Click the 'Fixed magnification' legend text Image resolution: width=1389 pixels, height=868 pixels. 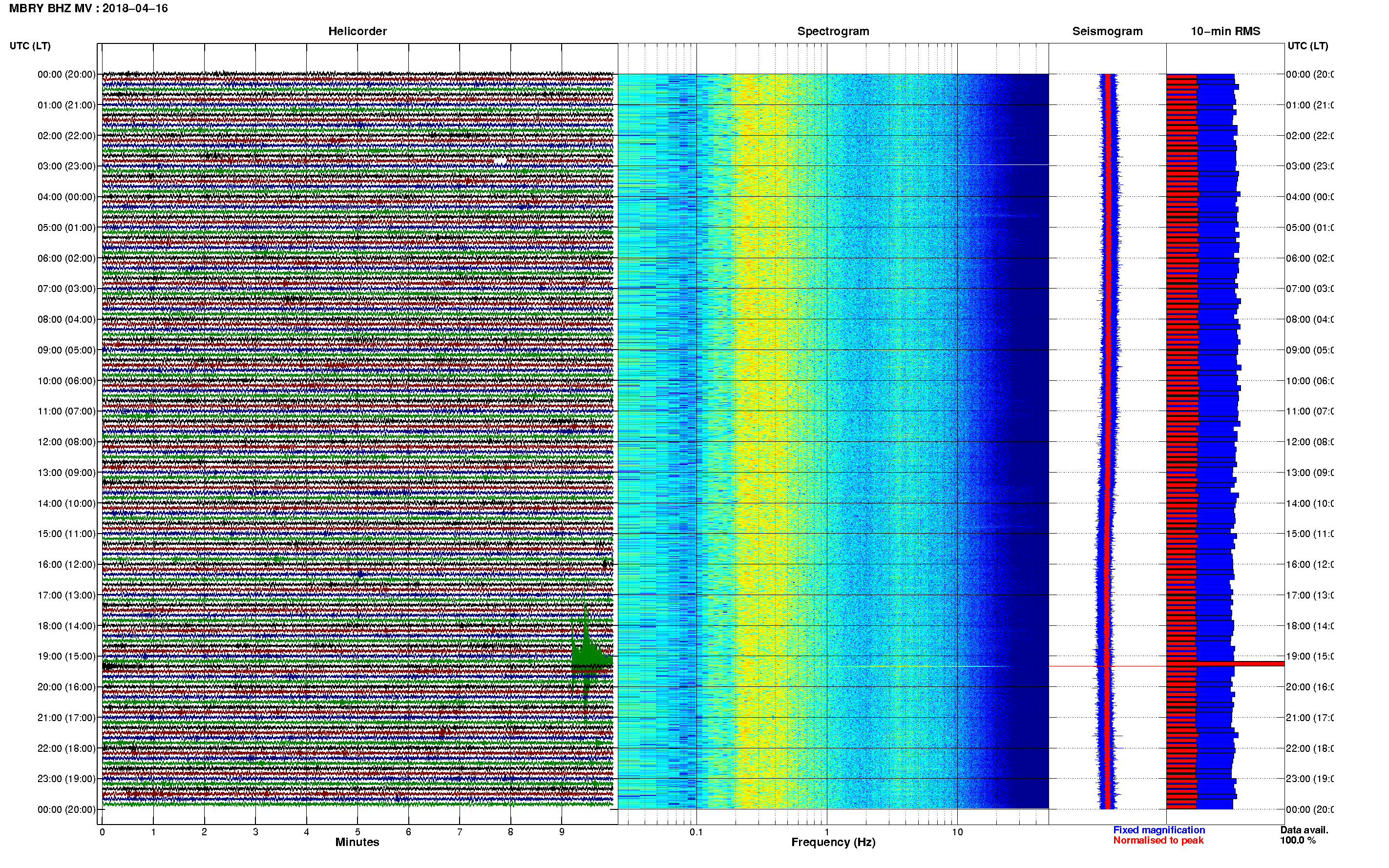tap(1159, 829)
